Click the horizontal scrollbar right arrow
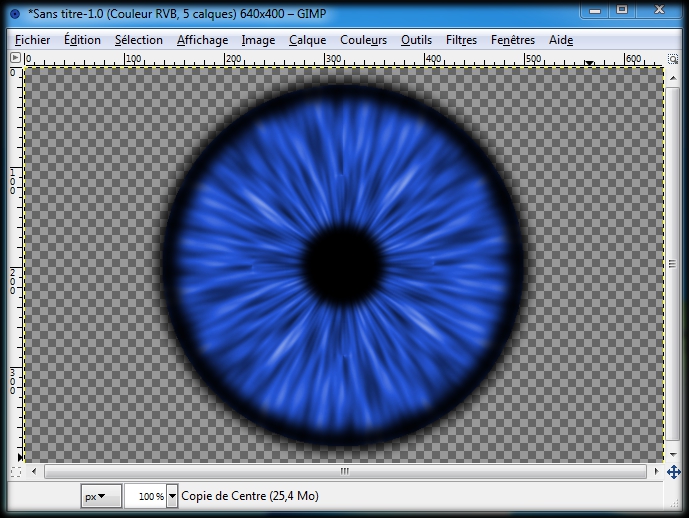The width and height of the screenshot is (689, 518). click(657, 471)
